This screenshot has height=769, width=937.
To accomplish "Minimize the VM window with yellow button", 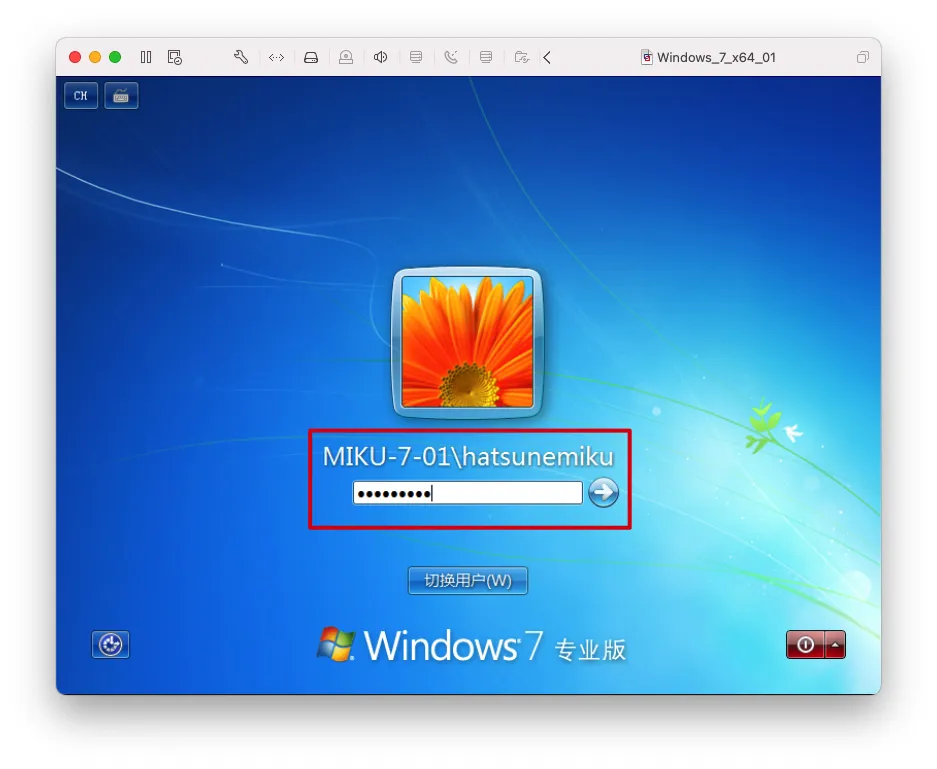I will pyautogui.click(x=95, y=57).
